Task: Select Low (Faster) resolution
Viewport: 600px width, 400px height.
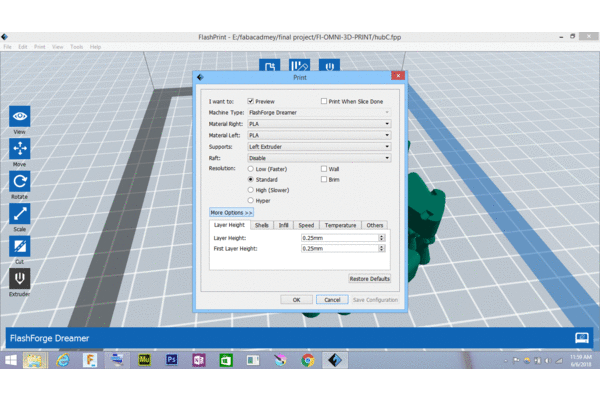Action: pos(251,169)
